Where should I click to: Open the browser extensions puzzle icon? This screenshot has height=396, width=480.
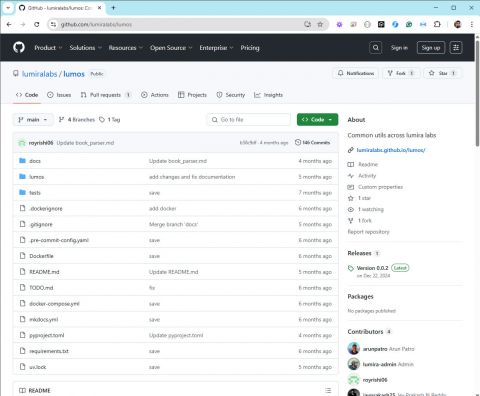tap(437, 24)
